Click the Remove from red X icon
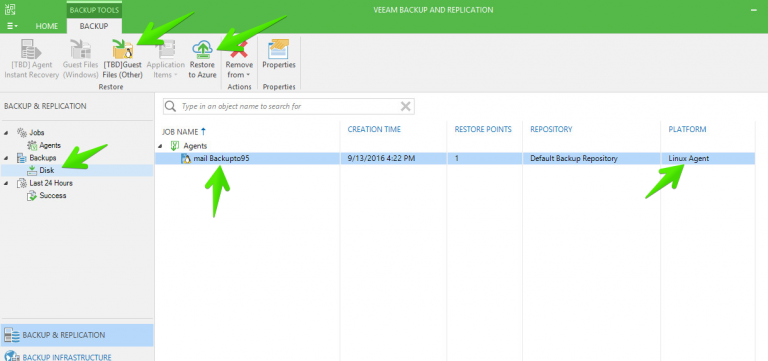 point(240,49)
